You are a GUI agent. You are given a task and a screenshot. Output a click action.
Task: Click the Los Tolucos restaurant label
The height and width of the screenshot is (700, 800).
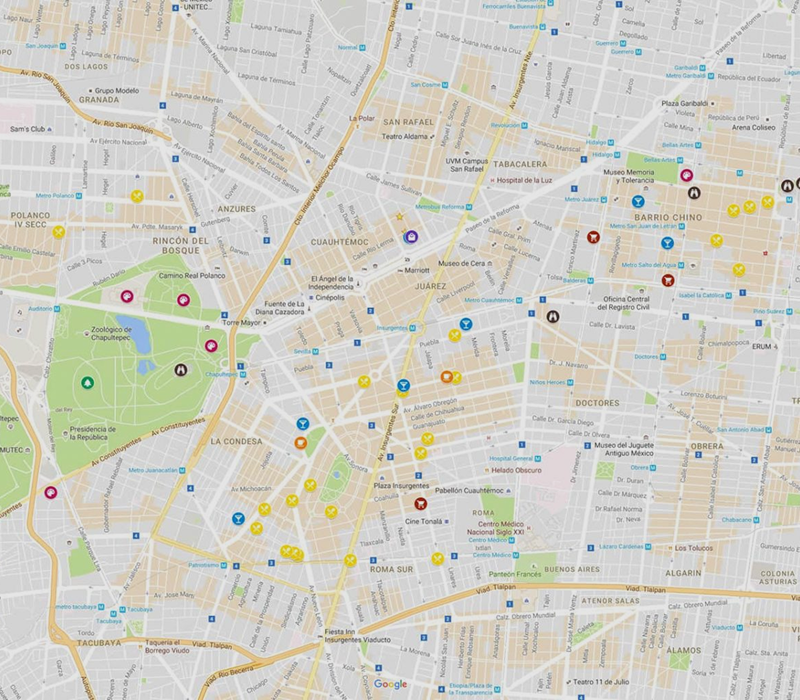pos(693,548)
